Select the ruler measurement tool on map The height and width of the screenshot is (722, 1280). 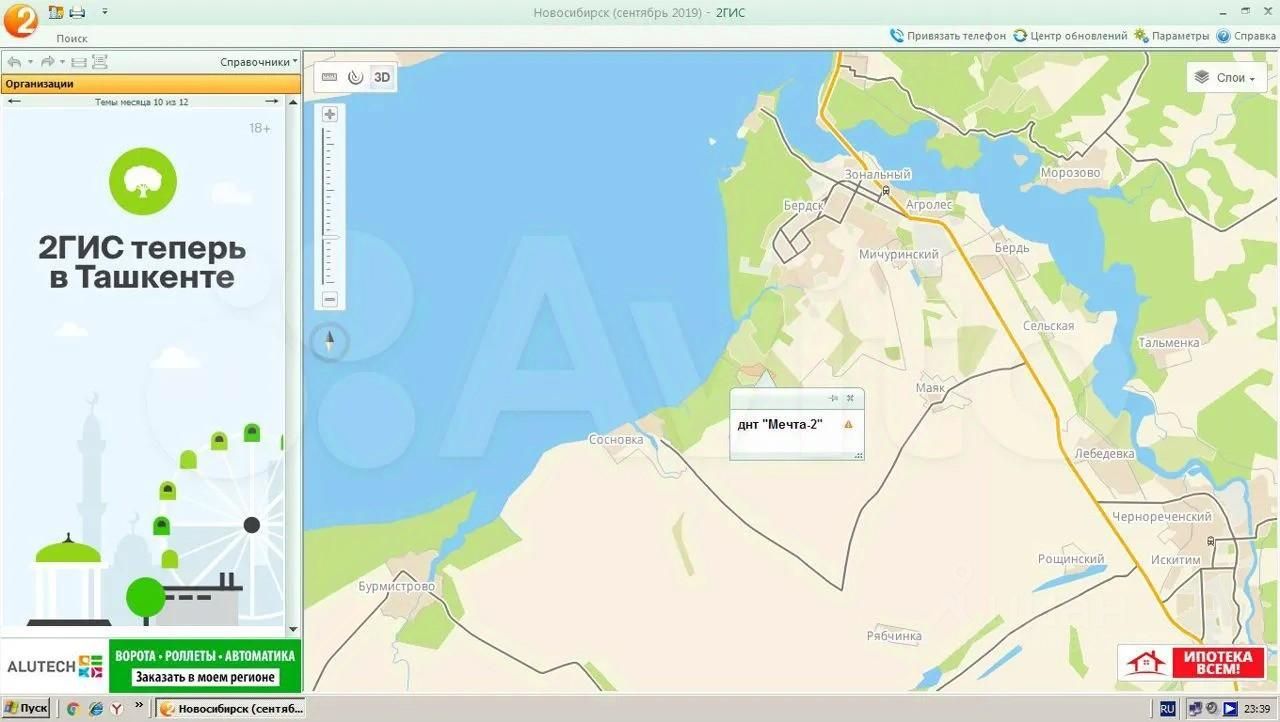coord(329,77)
